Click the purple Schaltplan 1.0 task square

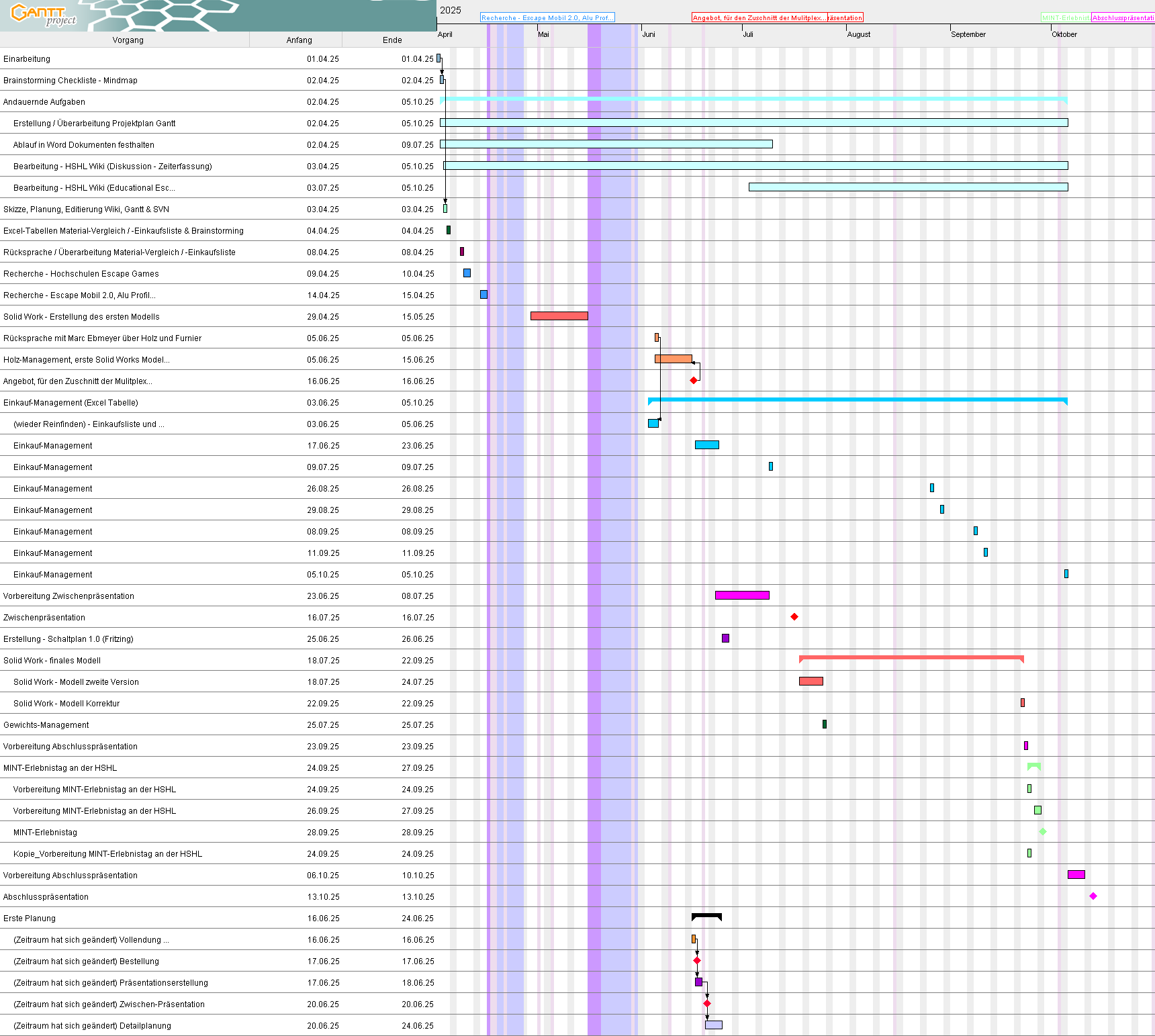725,639
